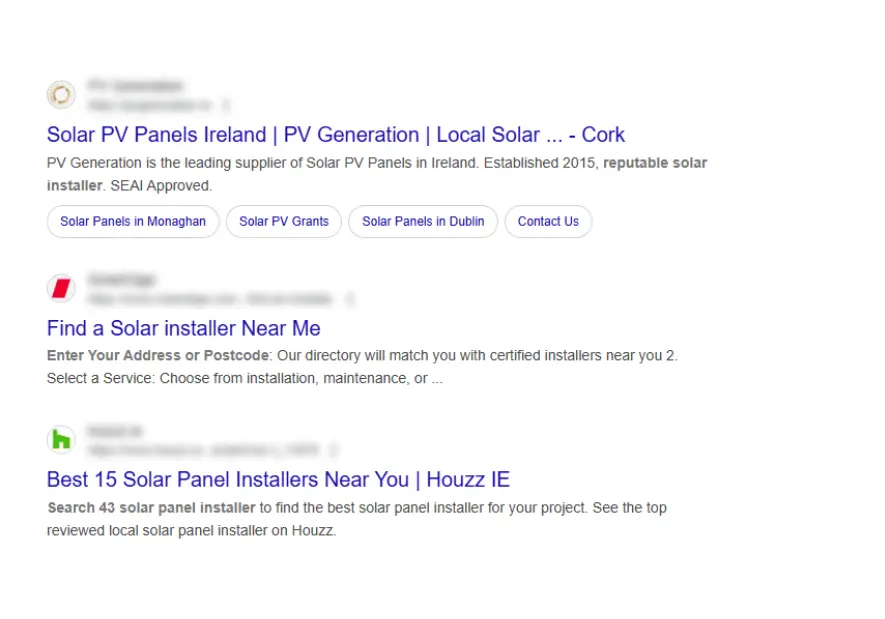Go to the Solar Panels in Dublin sitelink
The width and height of the screenshot is (885, 619).
423,222
